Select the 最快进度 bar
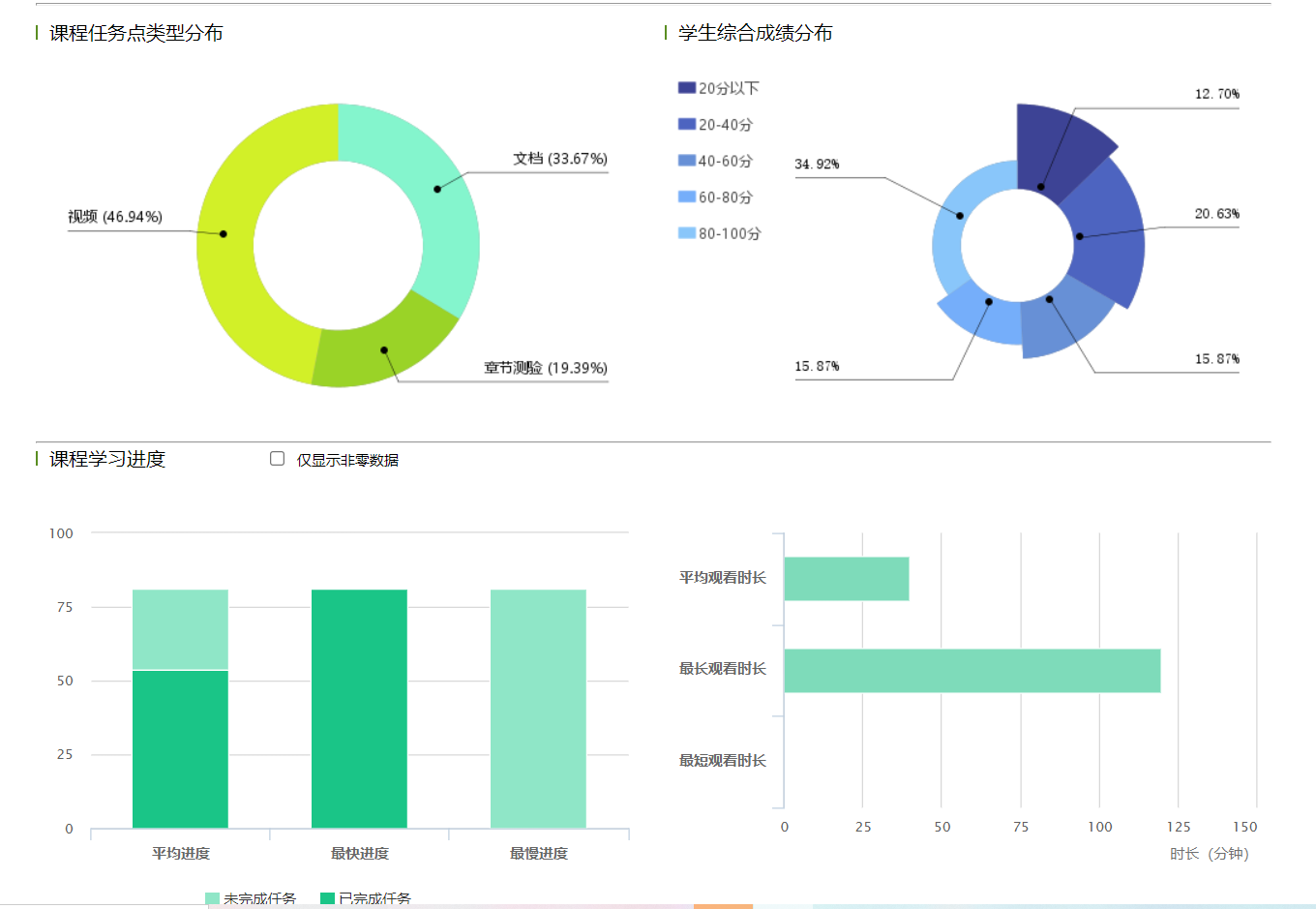 click(359, 709)
